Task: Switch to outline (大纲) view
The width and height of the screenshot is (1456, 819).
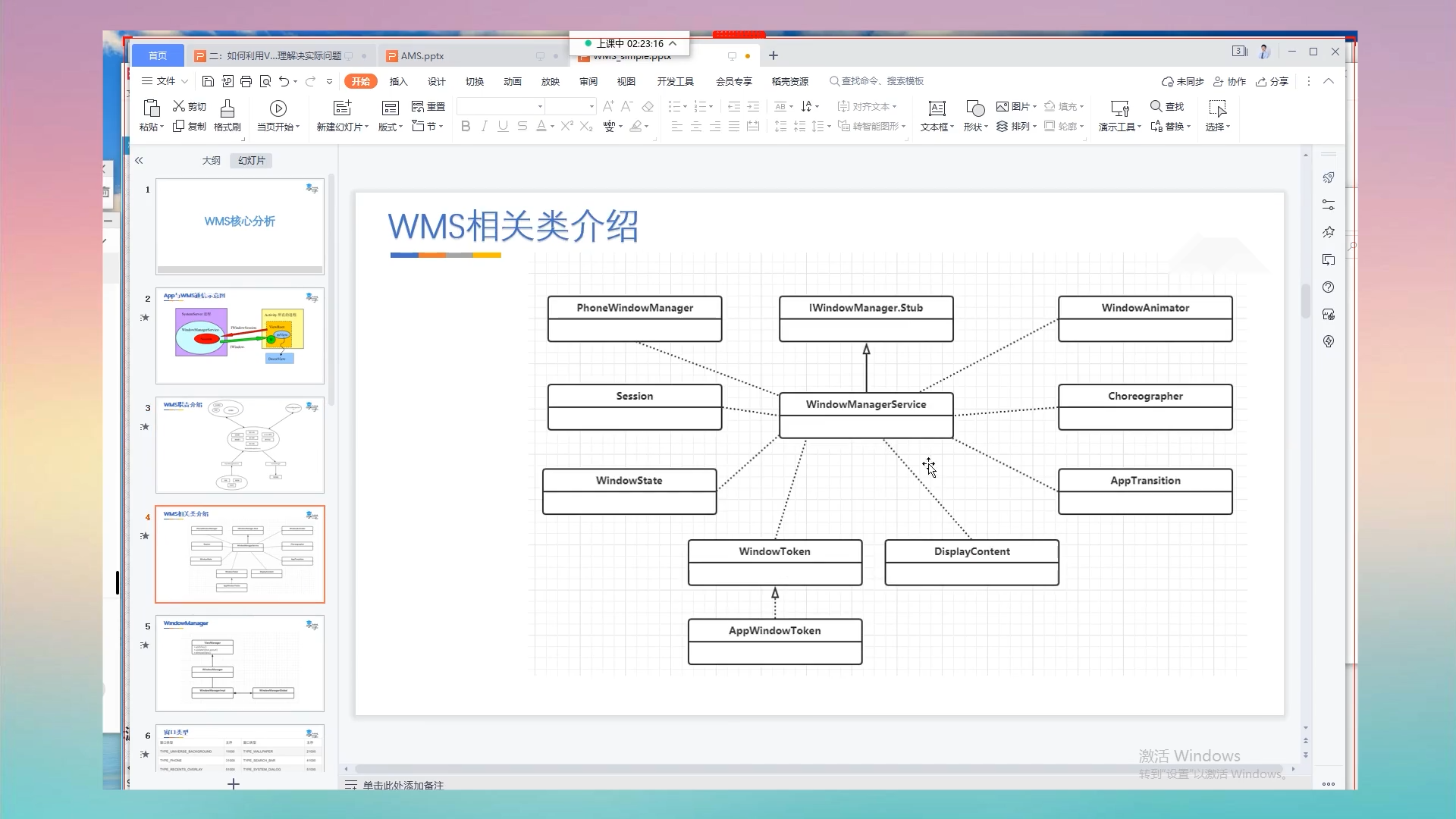Action: coord(211,161)
